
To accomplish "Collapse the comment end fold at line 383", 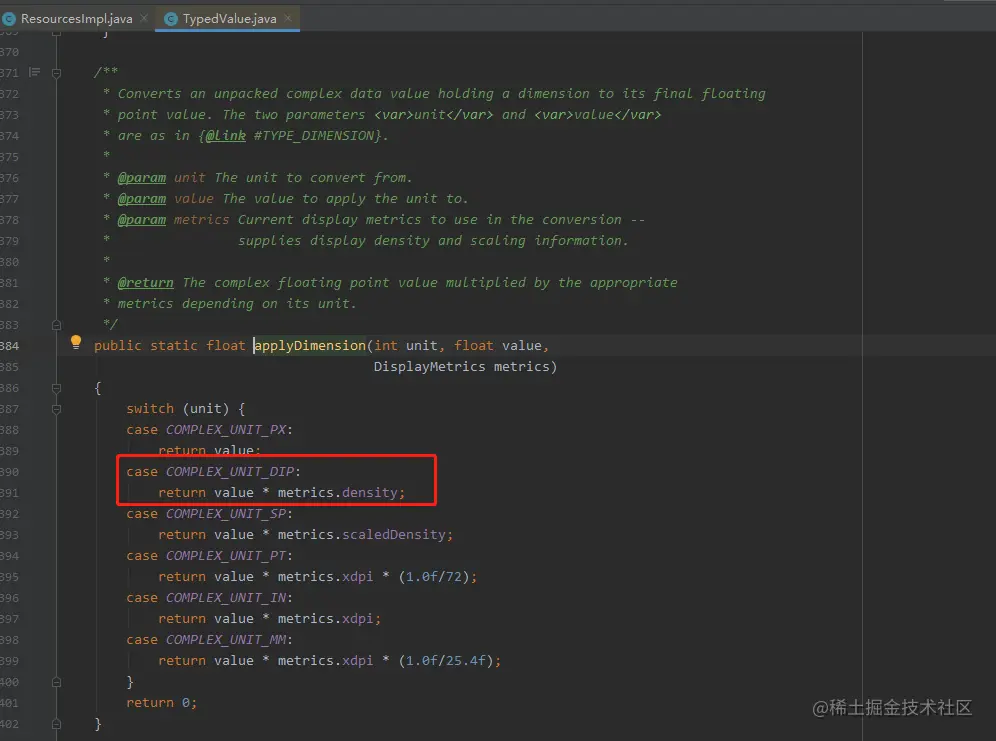I will 57,325.
